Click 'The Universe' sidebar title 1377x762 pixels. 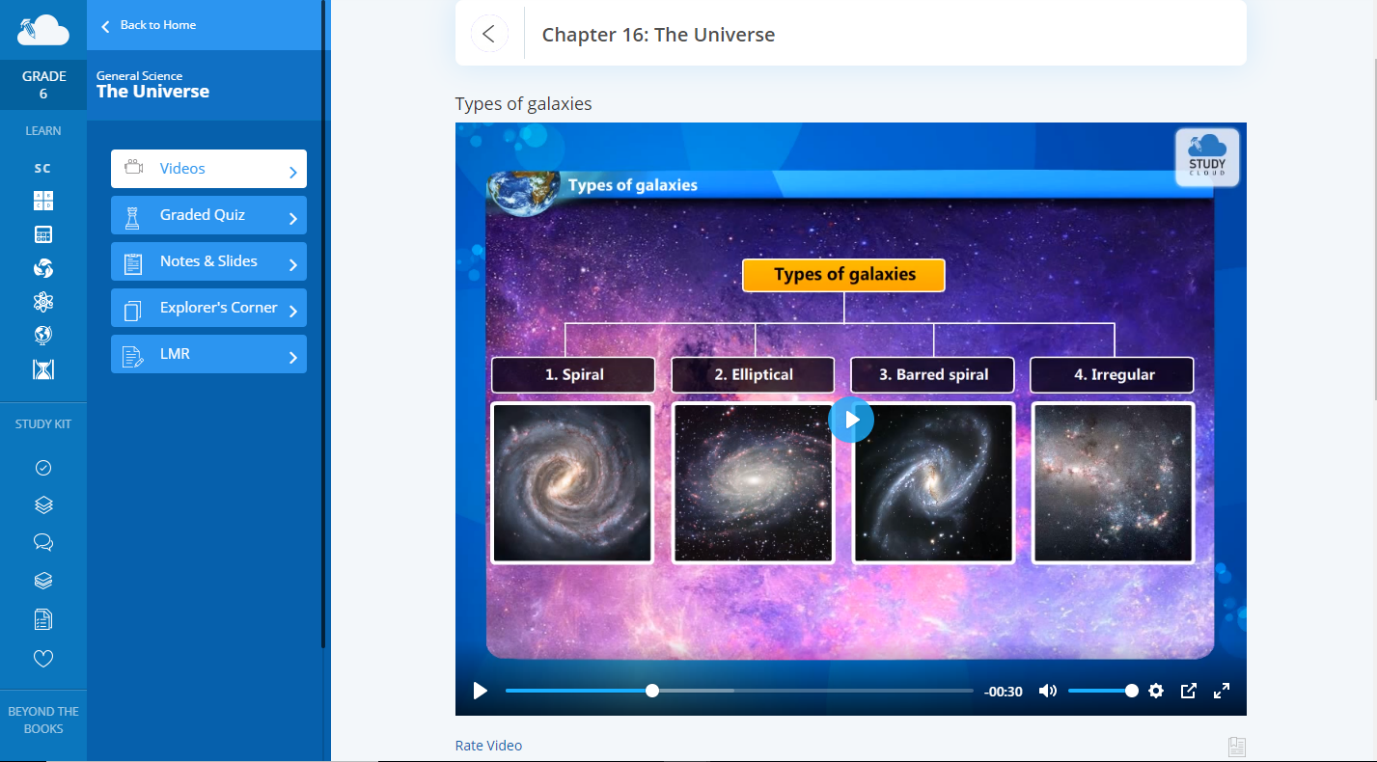tap(153, 92)
